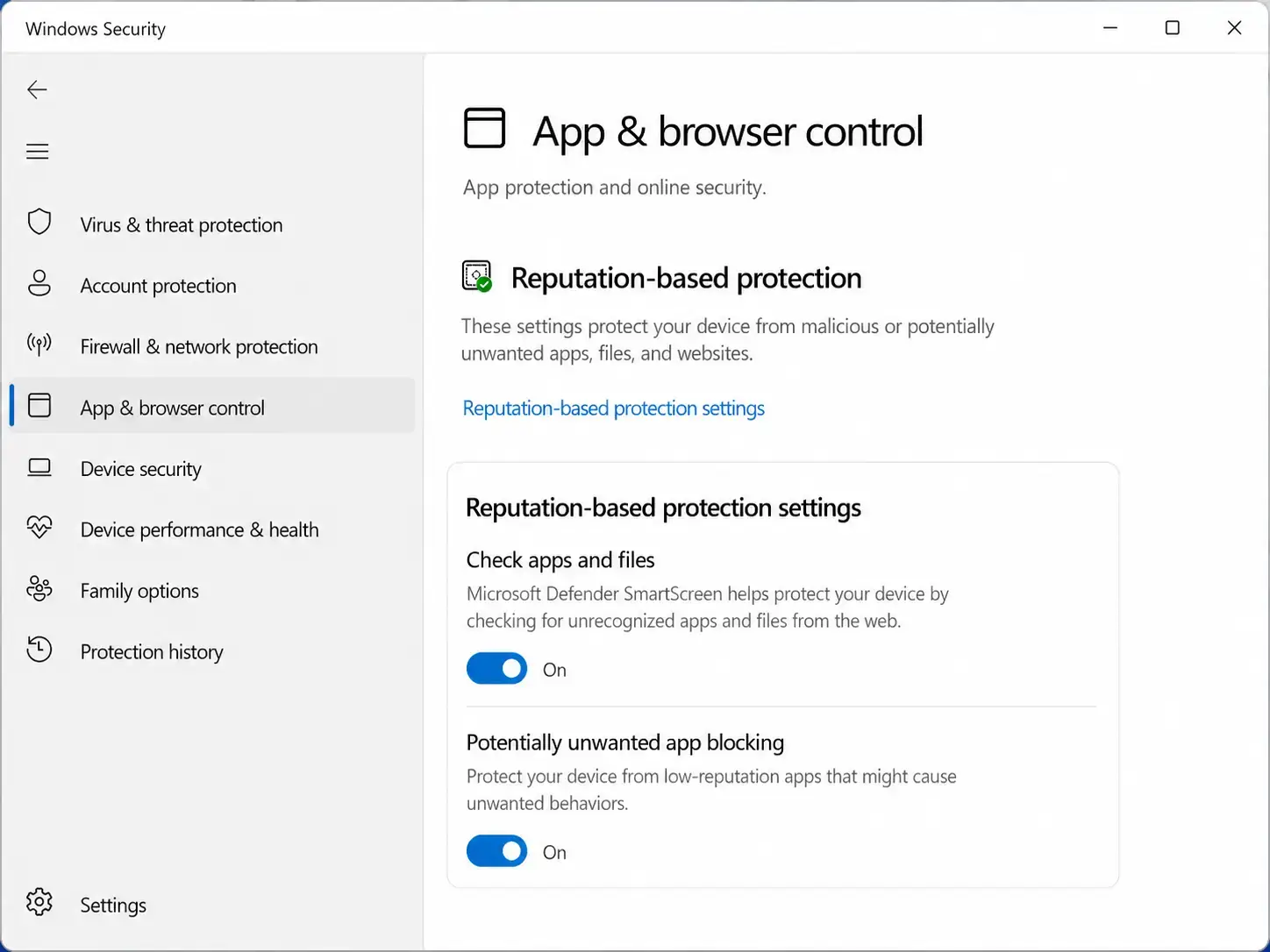
Task: Open Virus & threat protection page
Action: pos(182,225)
